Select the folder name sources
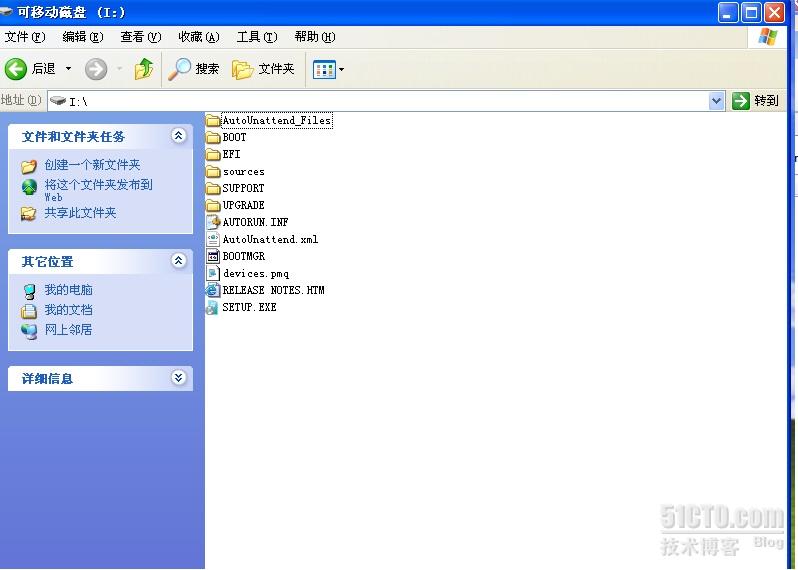 tap(243, 172)
